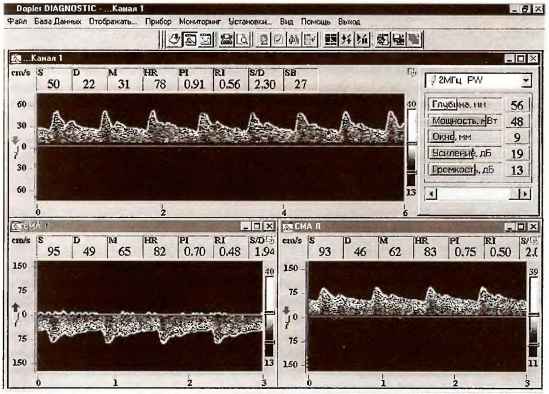Toggle the up arrow beside the lower-left spectrum
Image resolution: width=549 pixels, height=394 pixels.
point(15,307)
